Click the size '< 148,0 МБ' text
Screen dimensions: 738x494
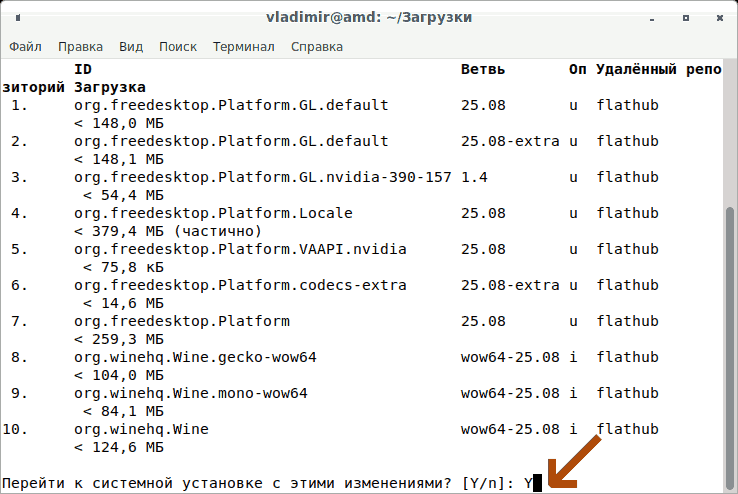click(119, 123)
